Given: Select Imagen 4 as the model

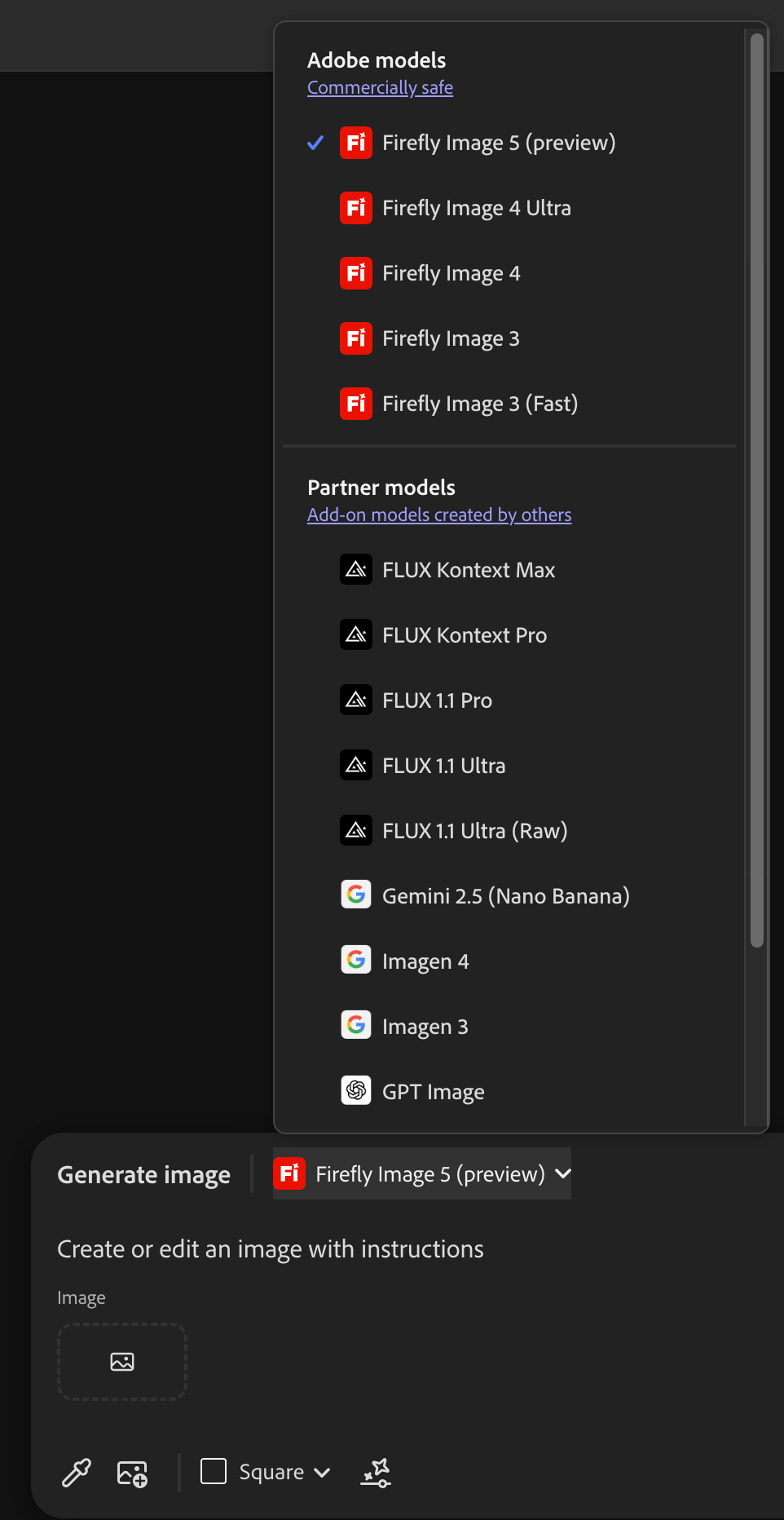Looking at the screenshot, I should click(x=425, y=961).
